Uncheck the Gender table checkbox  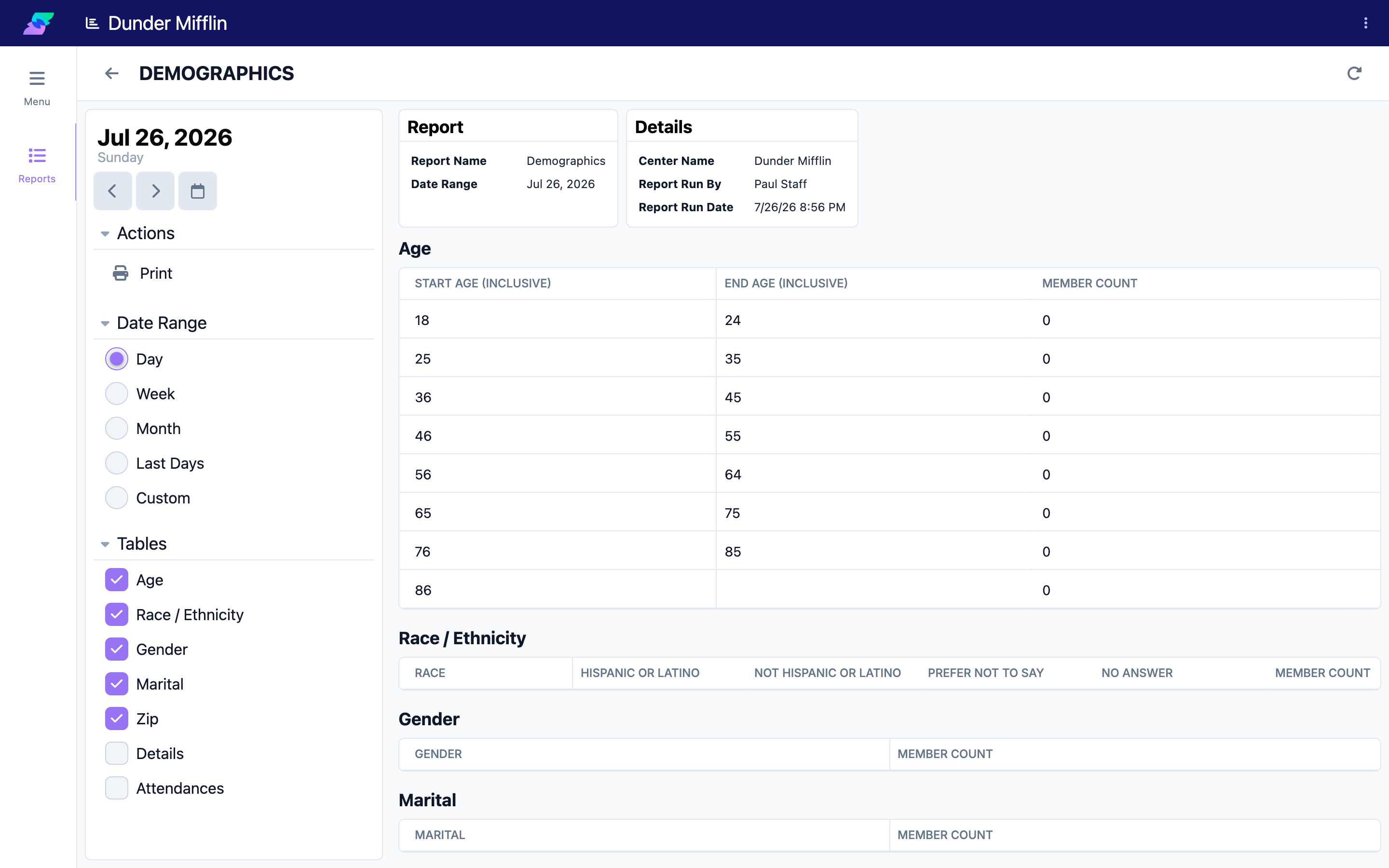pos(117,649)
